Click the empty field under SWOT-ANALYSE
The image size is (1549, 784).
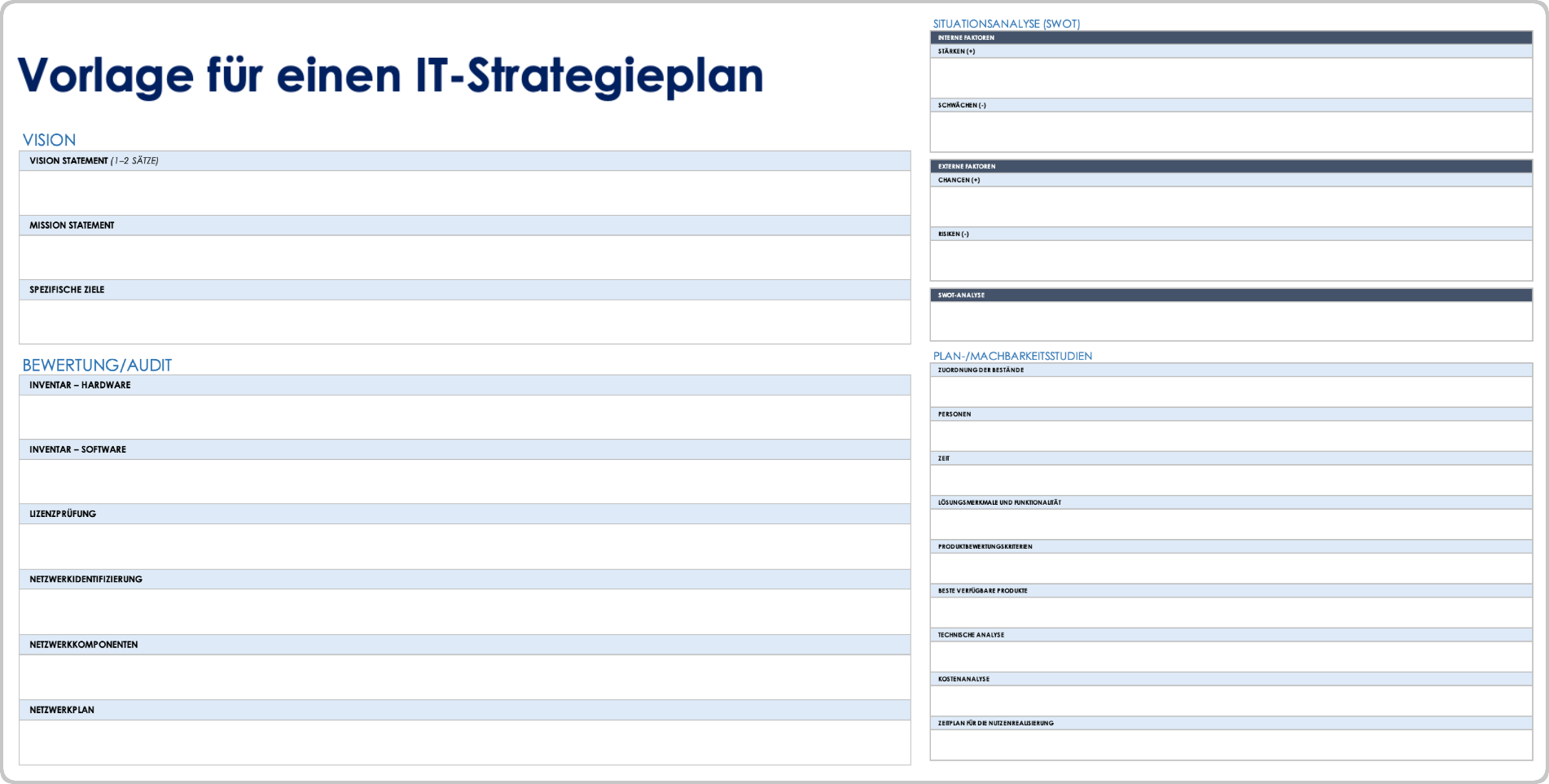(1231, 322)
